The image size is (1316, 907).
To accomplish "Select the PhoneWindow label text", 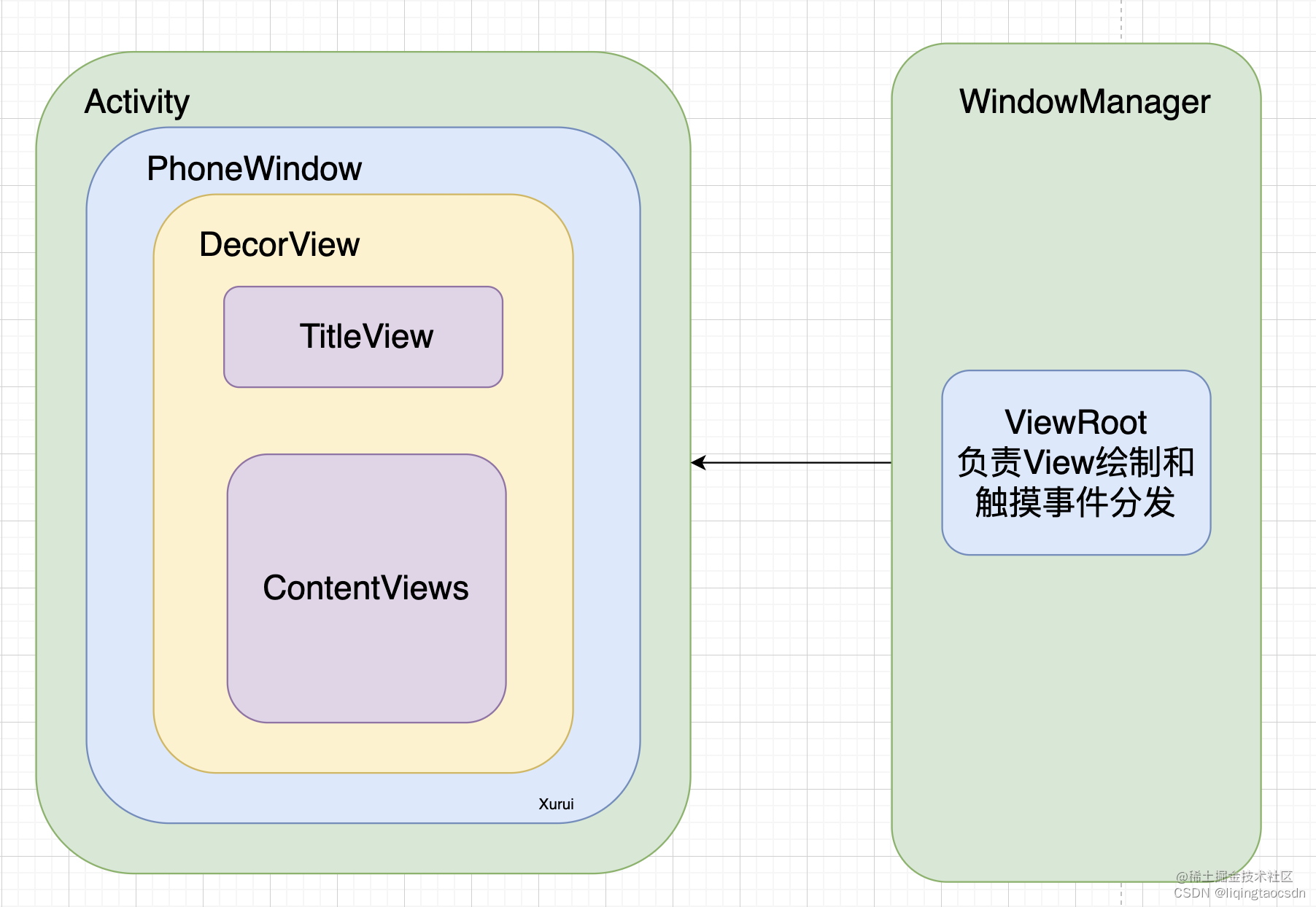I will tap(253, 168).
